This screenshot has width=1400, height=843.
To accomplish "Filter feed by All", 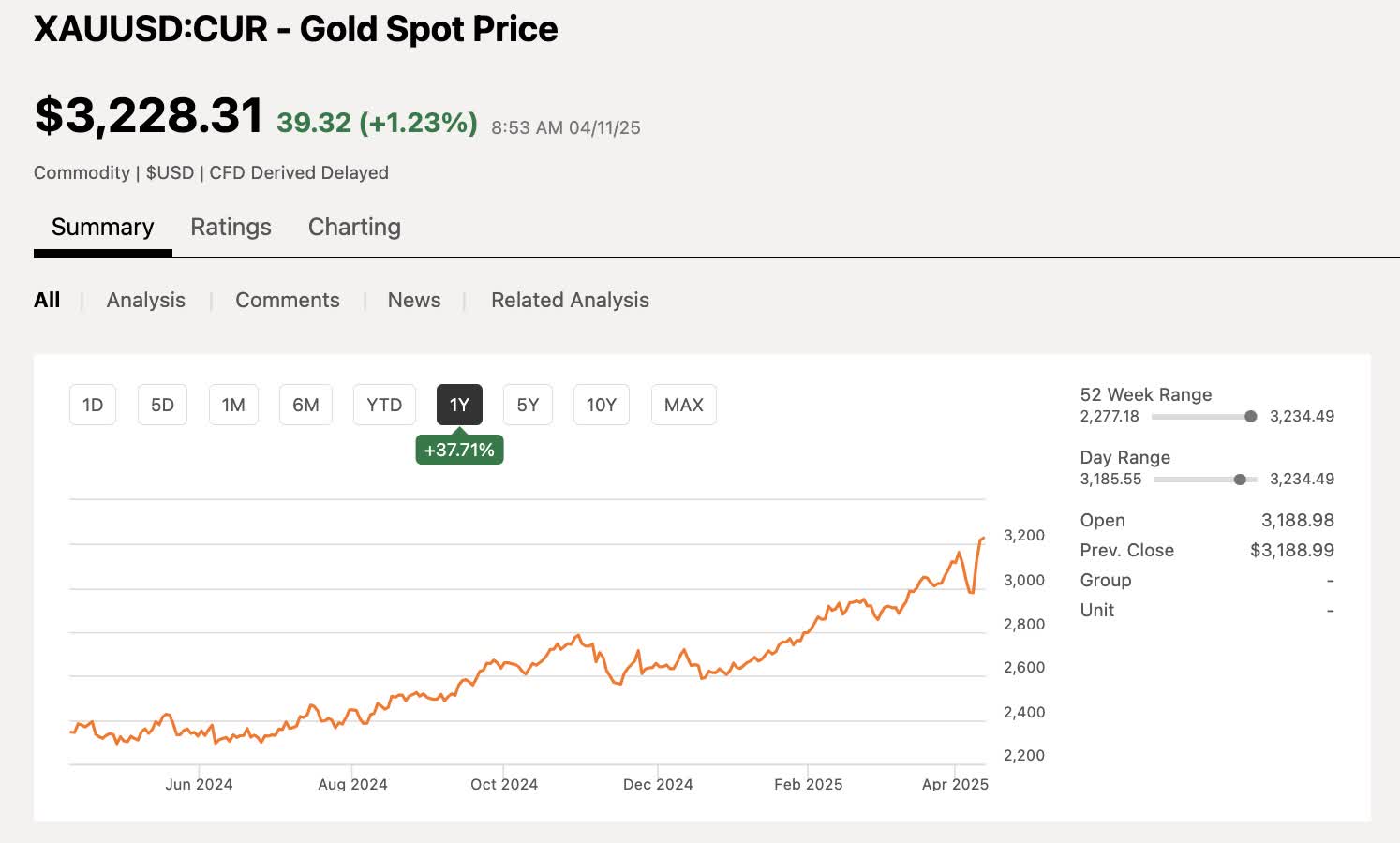I will [47, 300].
